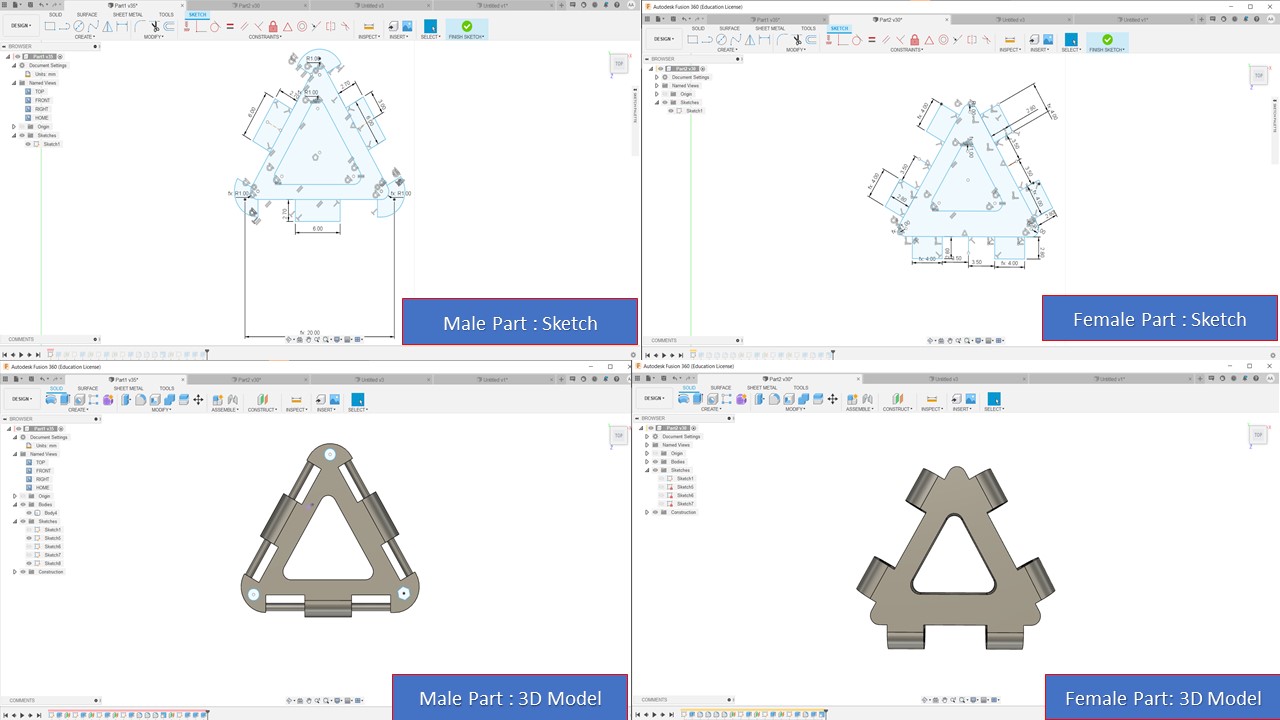Click the TOP ViewCube in Male Part sketch window

point(619,64)
